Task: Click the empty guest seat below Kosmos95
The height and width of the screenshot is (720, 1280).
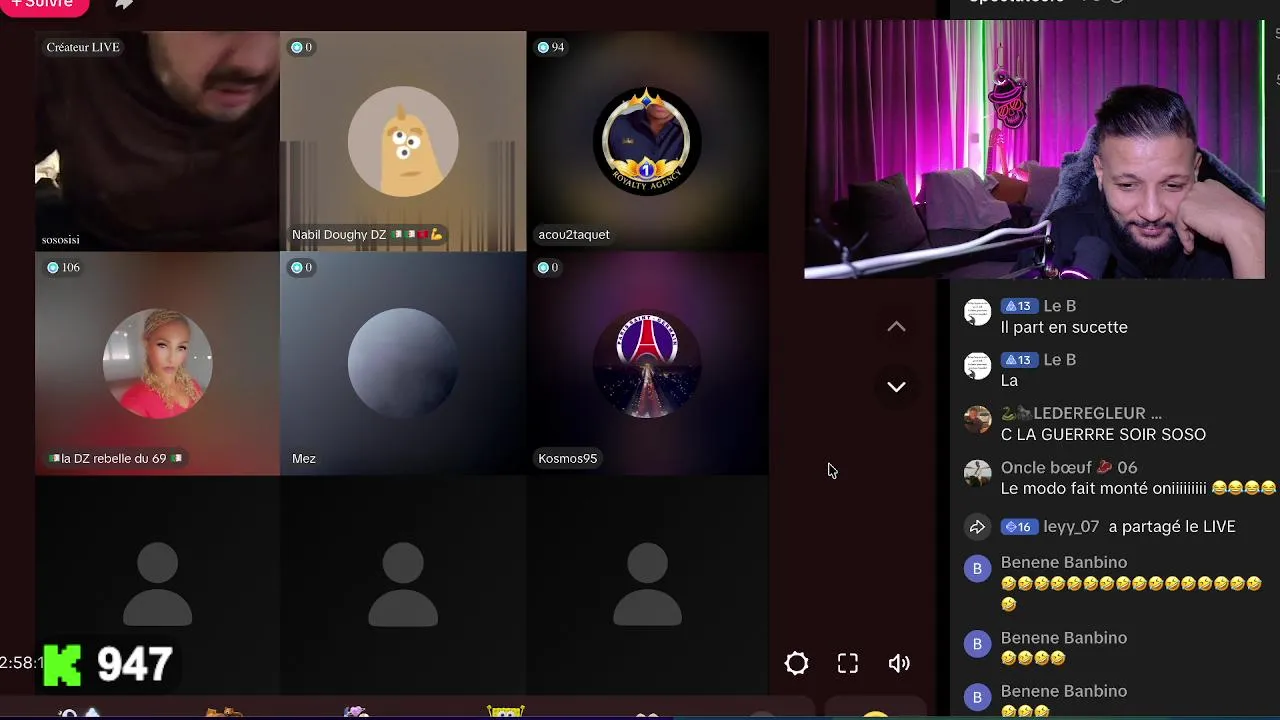Action: click(x=647, y=584)
